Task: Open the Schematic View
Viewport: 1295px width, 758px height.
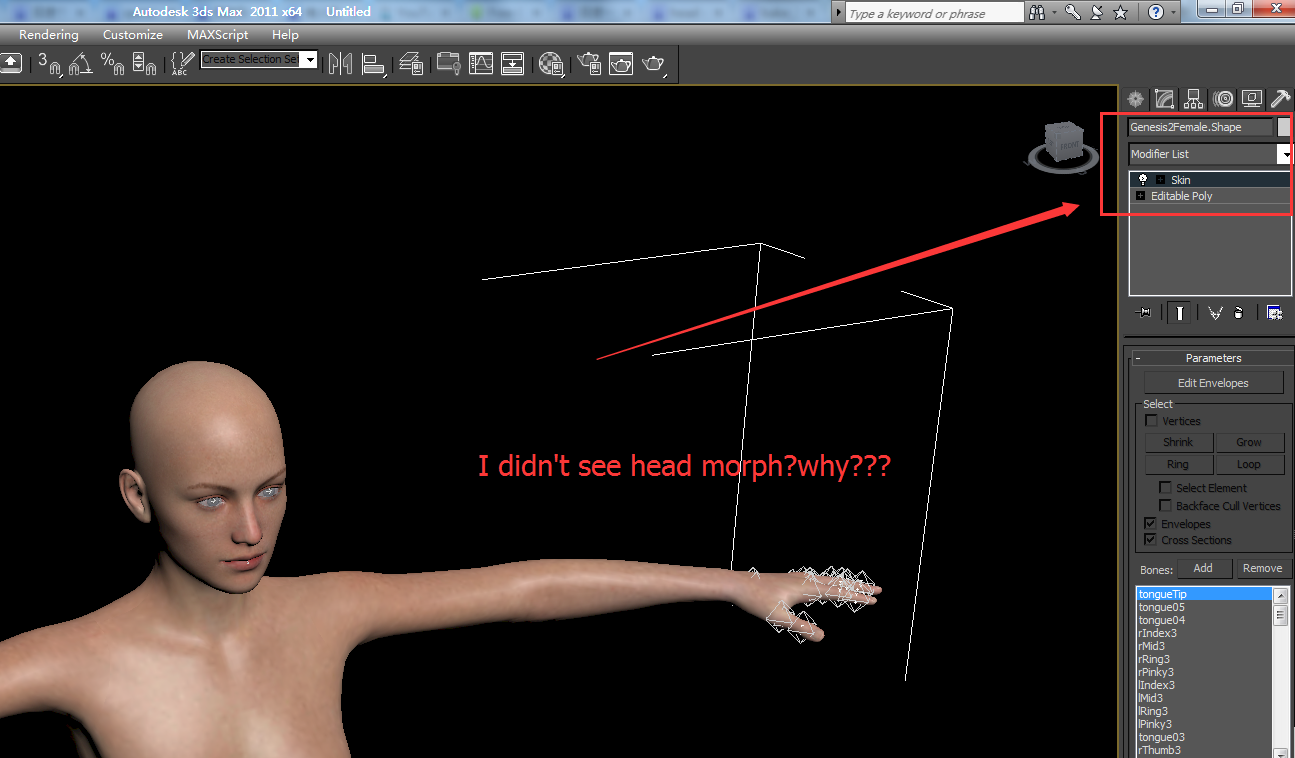Action: pos(513,64)
